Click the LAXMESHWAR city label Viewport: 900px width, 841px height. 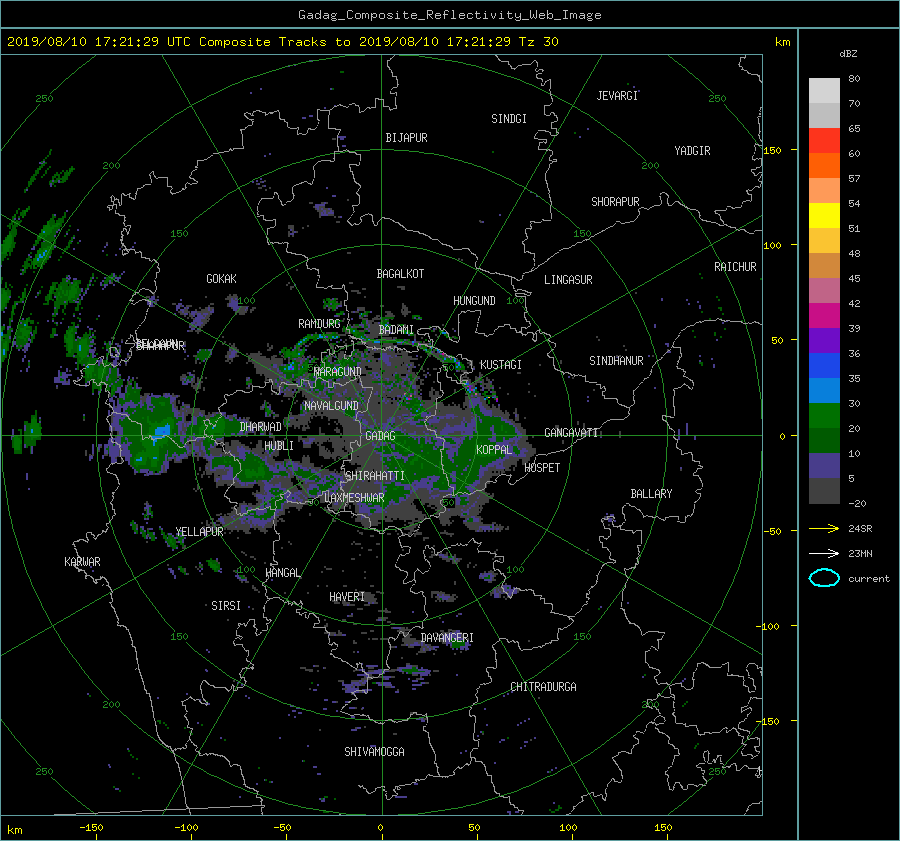[x=354, y=498]
